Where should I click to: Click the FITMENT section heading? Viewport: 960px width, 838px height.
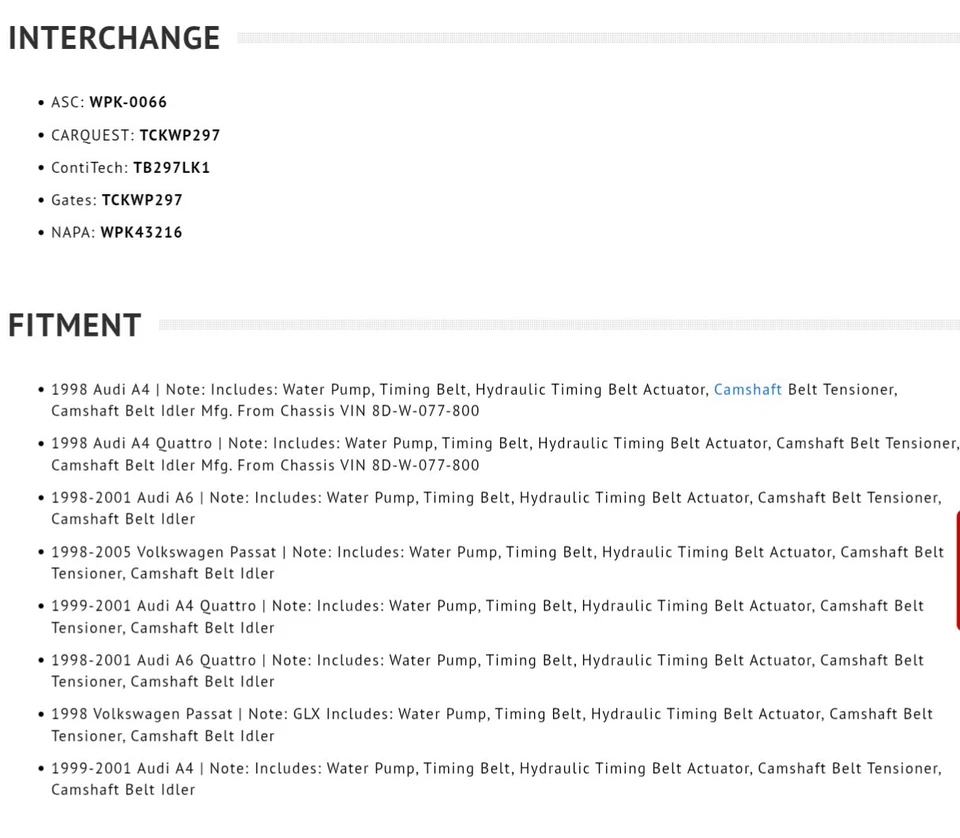[x=75, y=325]
